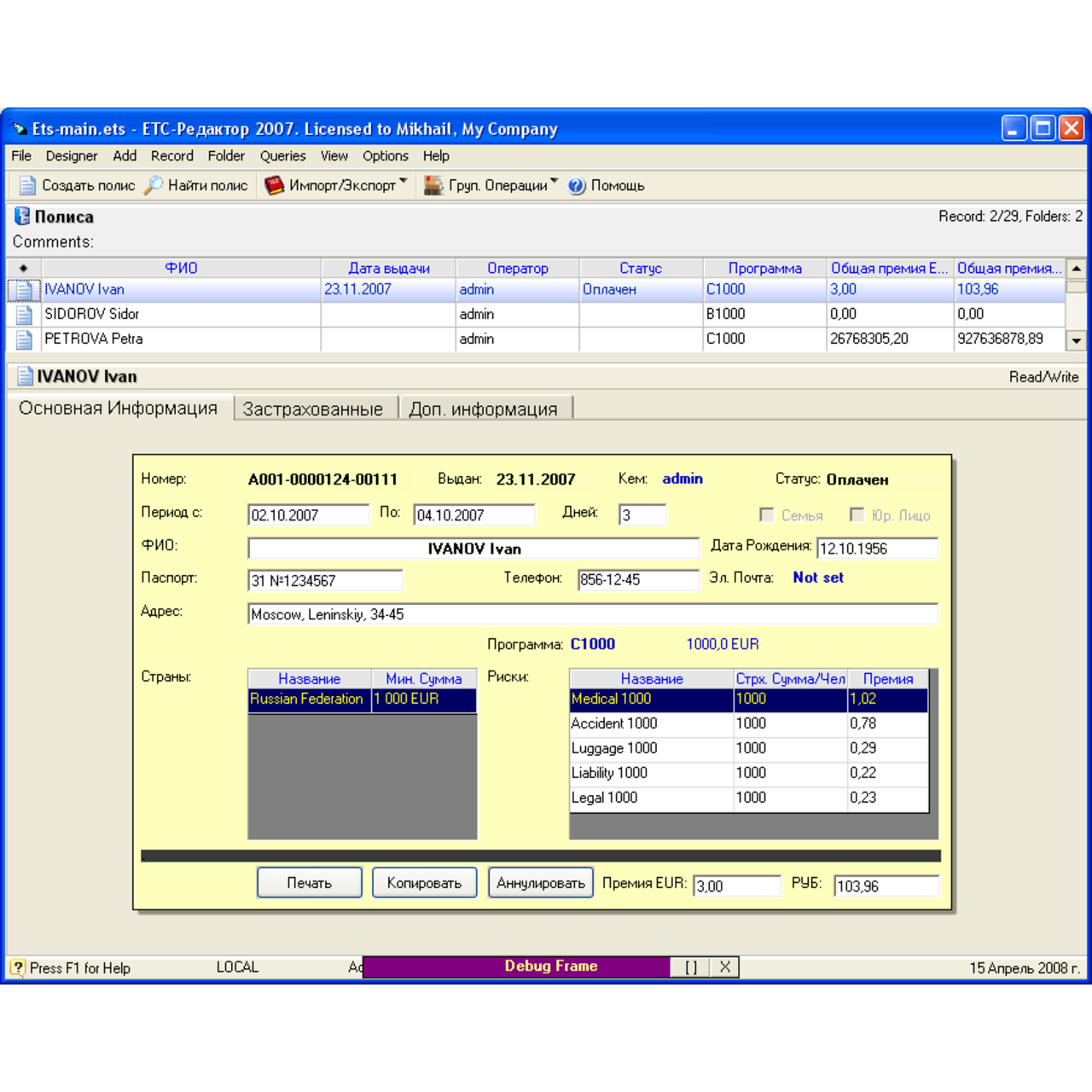Switch to the Основная Информация tab
Screen dimensions: 1092x1092
119,408
